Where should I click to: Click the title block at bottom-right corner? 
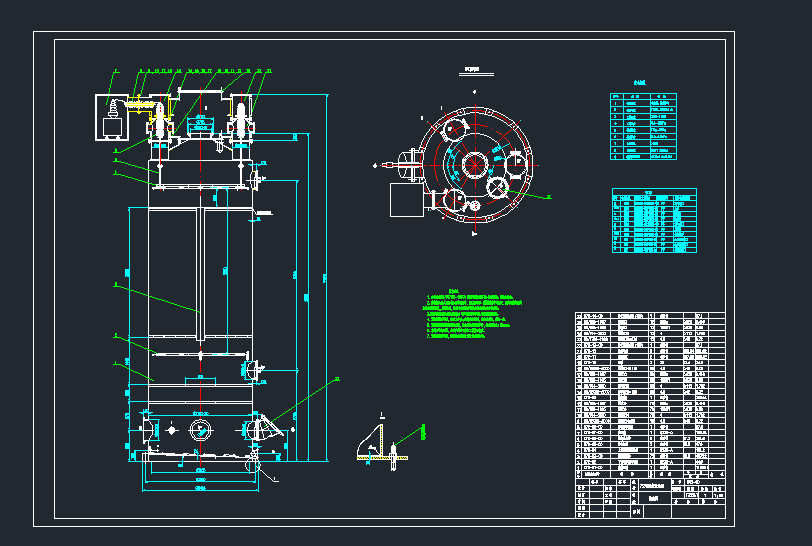tap(649, 497)
